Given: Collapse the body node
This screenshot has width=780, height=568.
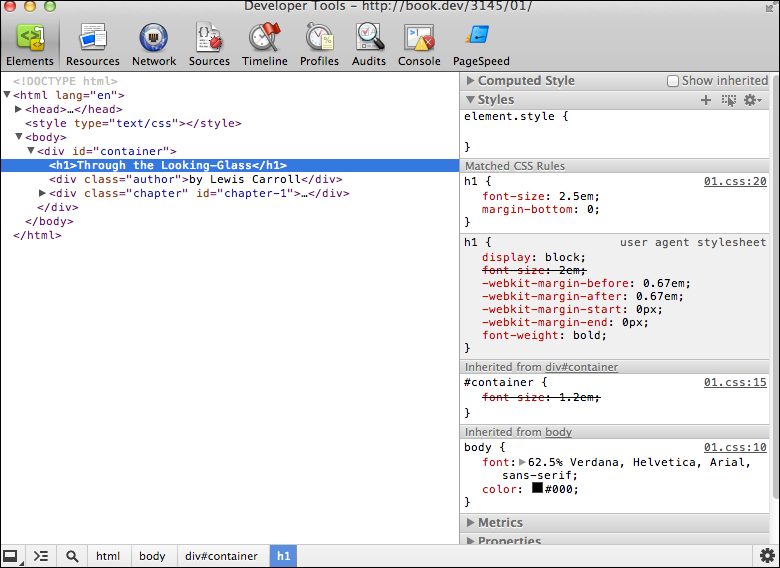Looking at the screenshot, I should 19,136.
